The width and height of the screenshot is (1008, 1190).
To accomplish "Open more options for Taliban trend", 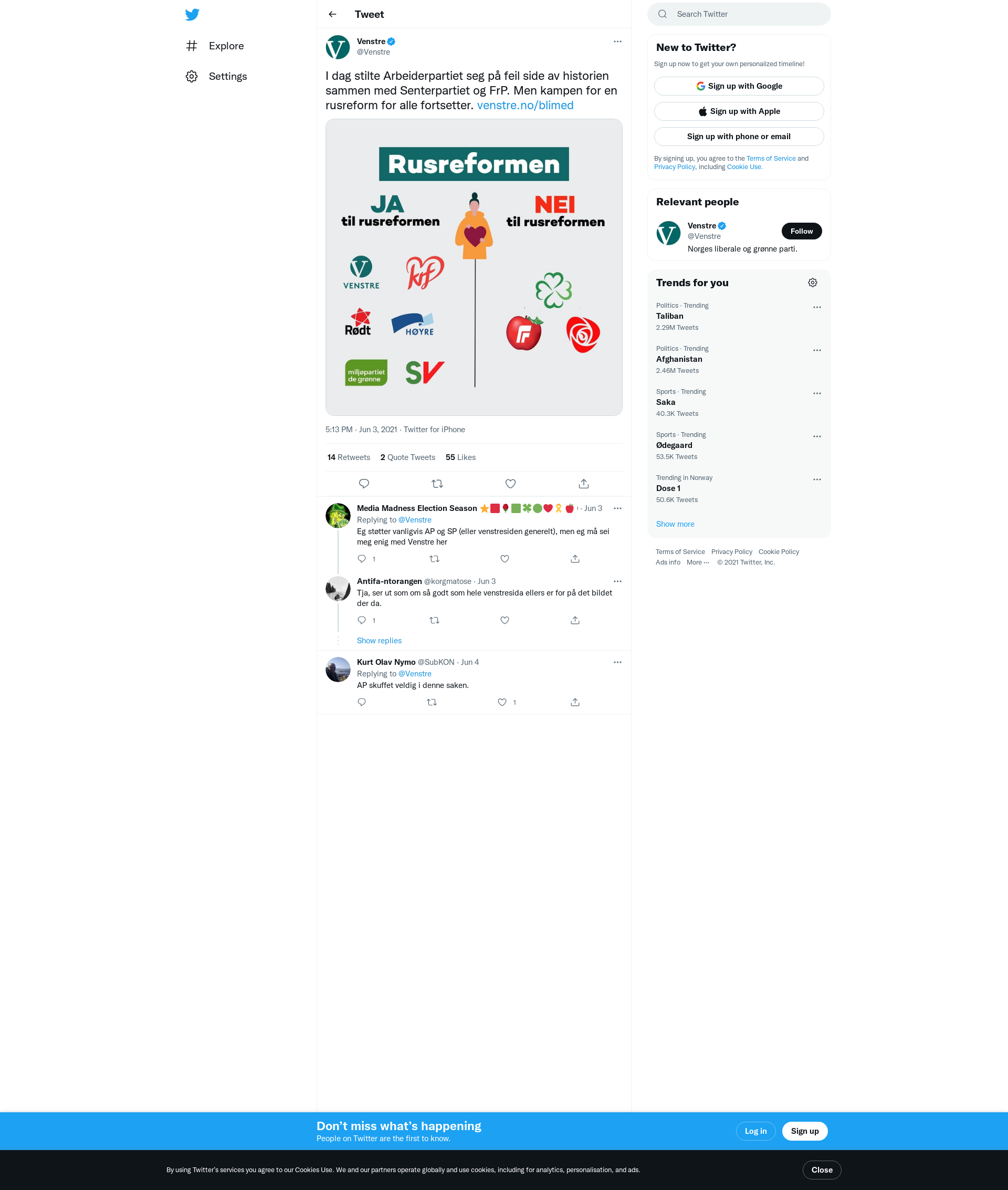I will click(x=816, y=308).
